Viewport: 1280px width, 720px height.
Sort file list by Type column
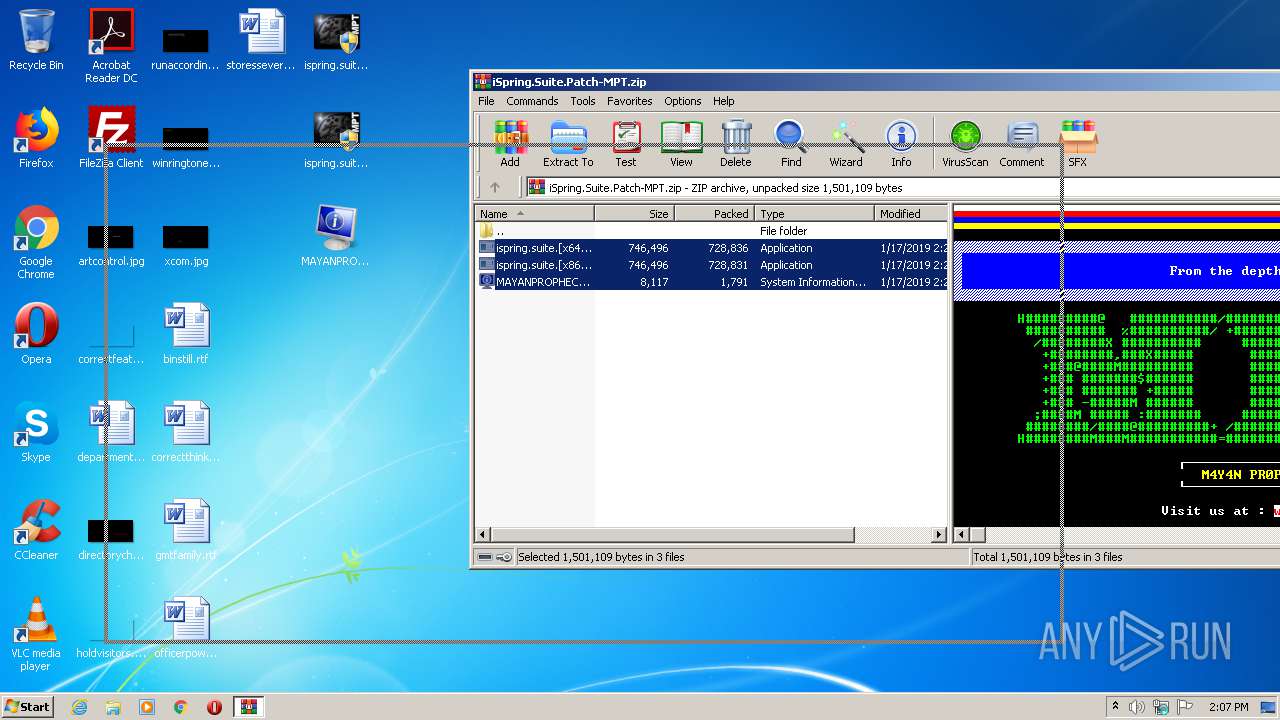[814, 213]
